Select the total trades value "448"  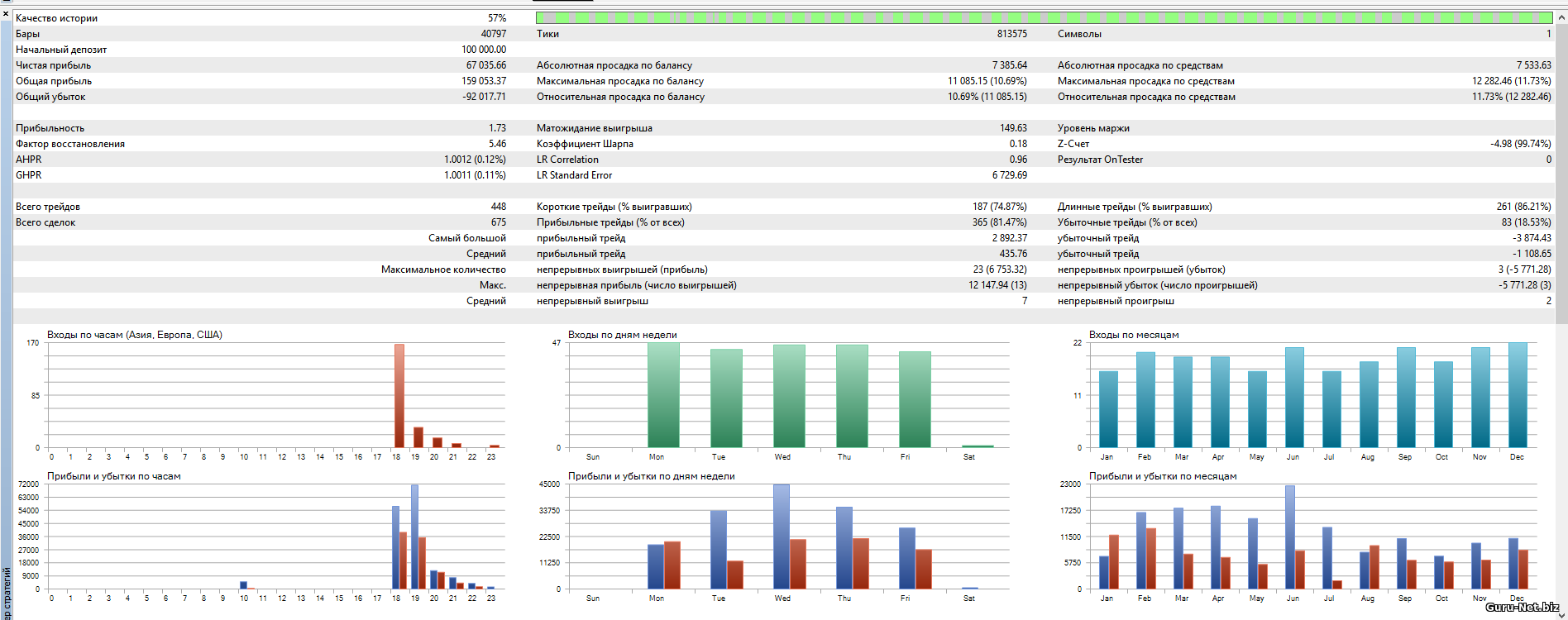click(498, 207)
